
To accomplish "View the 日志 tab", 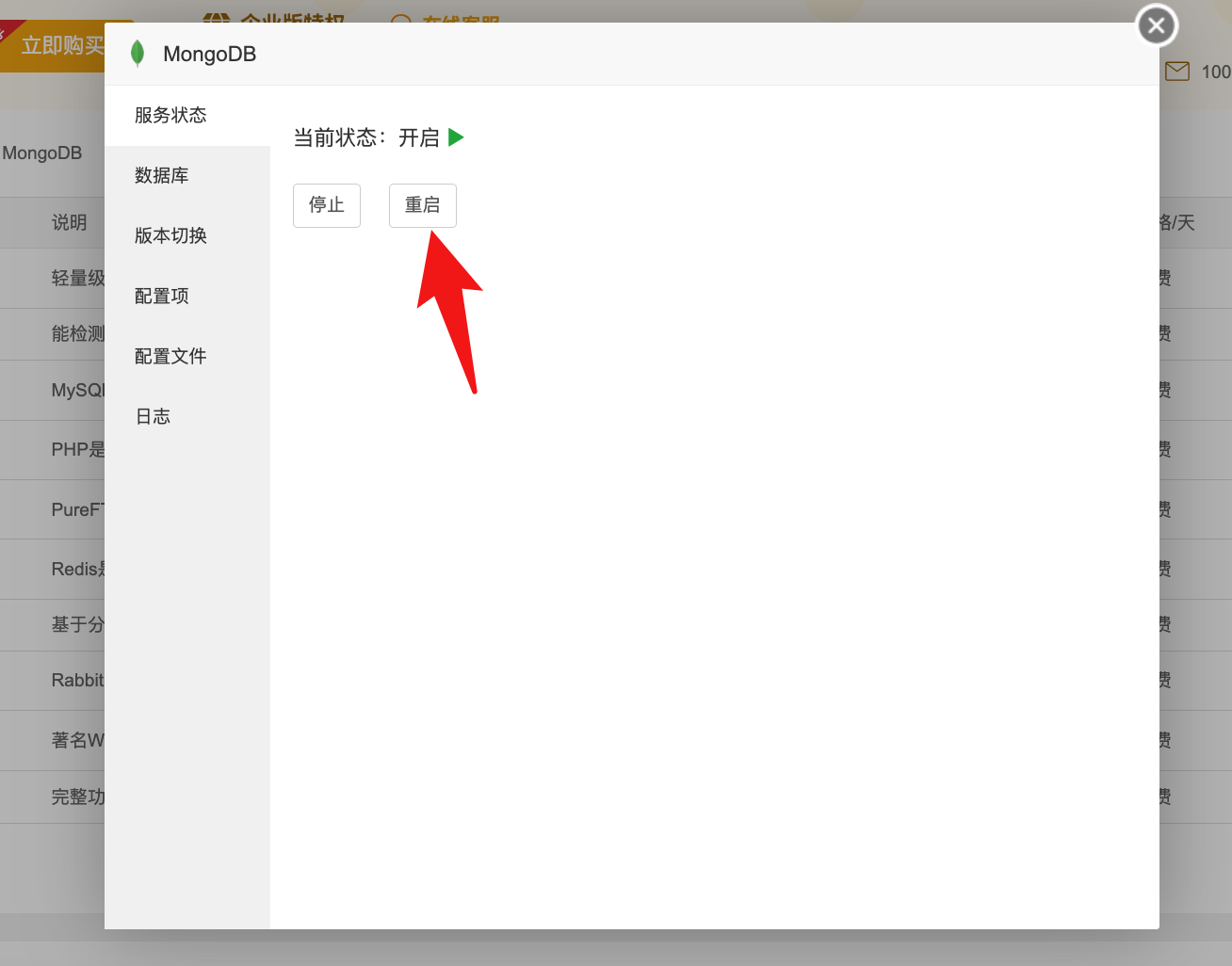I will point(187,417).
